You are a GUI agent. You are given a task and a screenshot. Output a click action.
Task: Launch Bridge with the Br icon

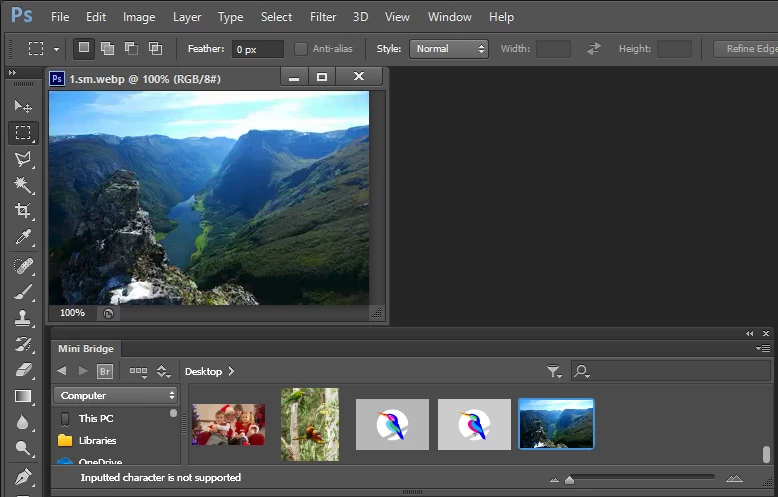pos(105,371)
